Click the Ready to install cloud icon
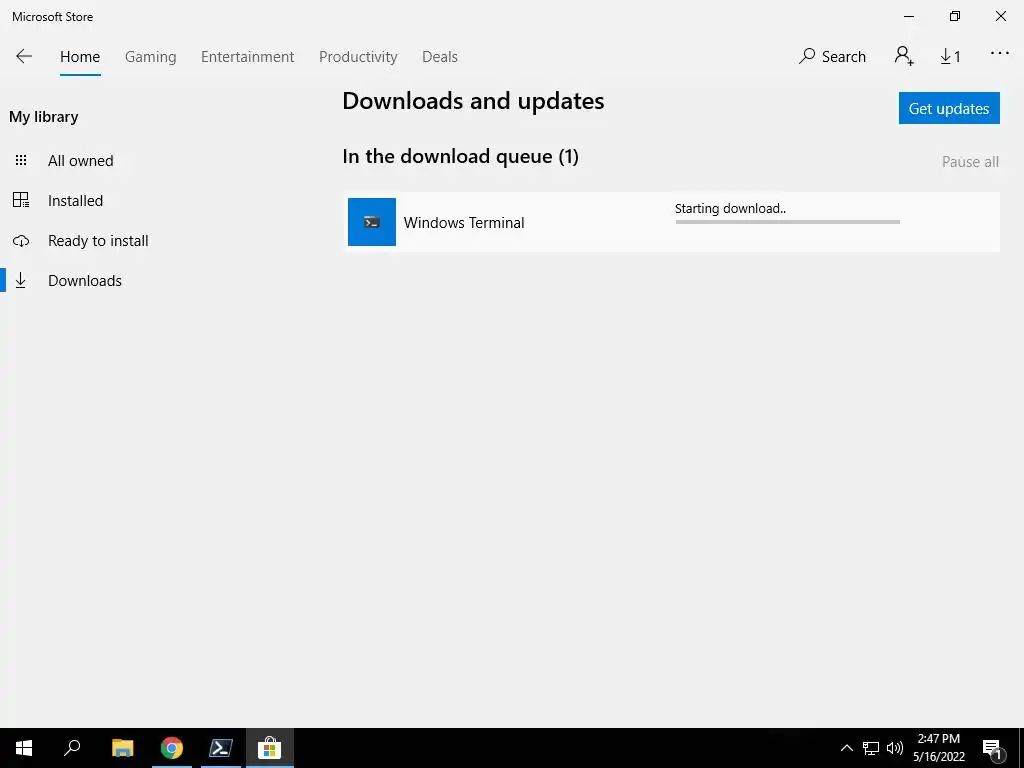The image size is (1024, 768). 21,241
